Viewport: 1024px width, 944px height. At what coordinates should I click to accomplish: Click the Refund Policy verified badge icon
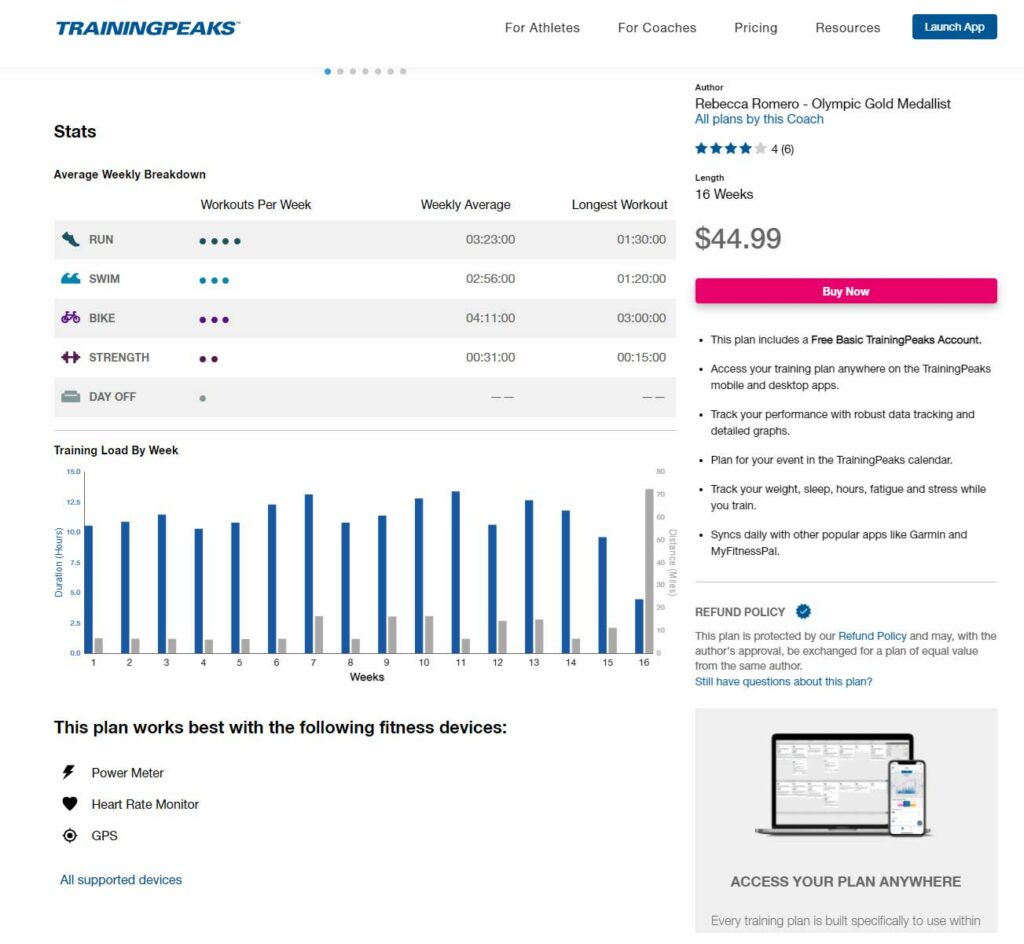(x=803, y=611)
